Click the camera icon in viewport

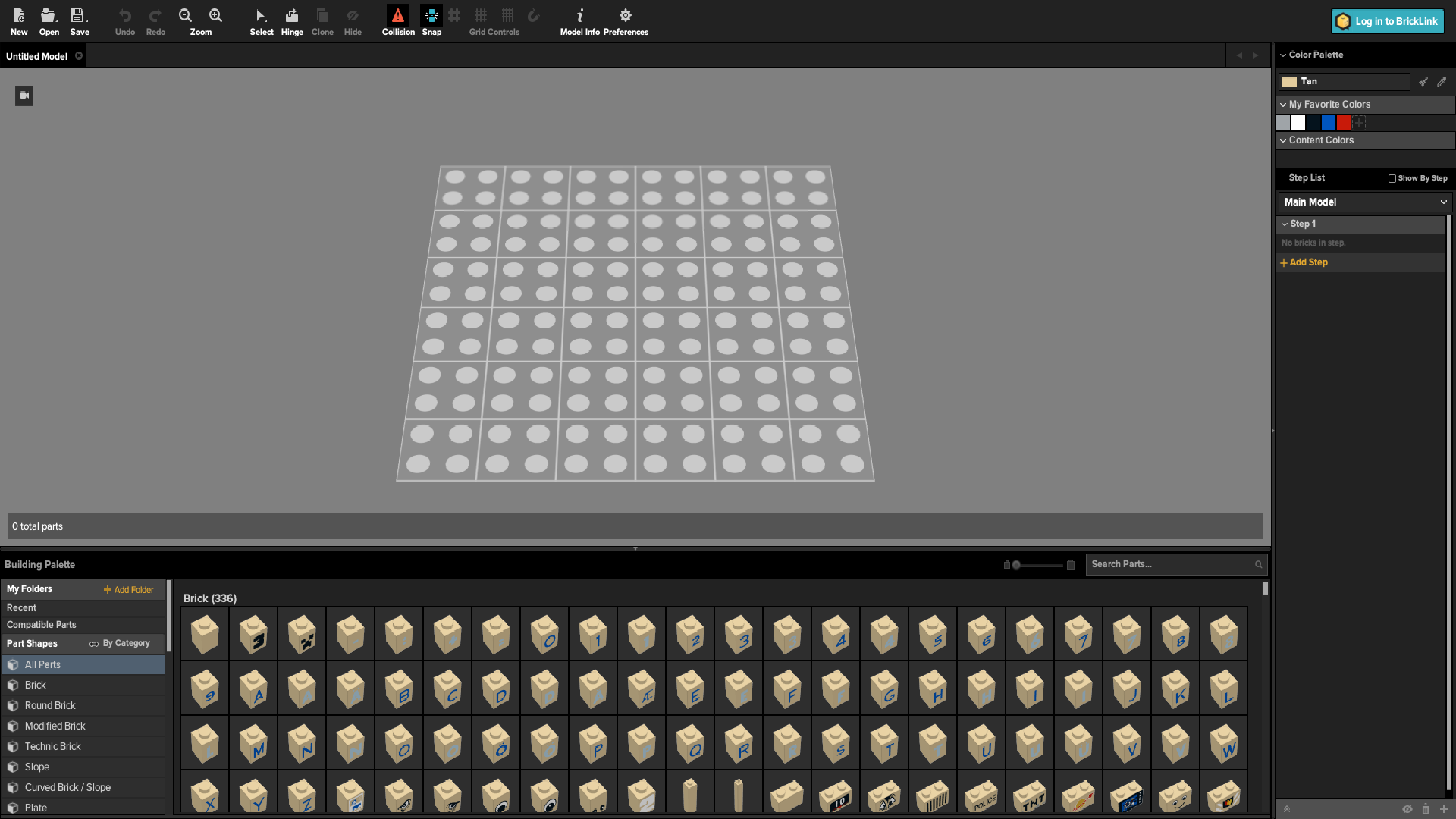click(24, 96)
